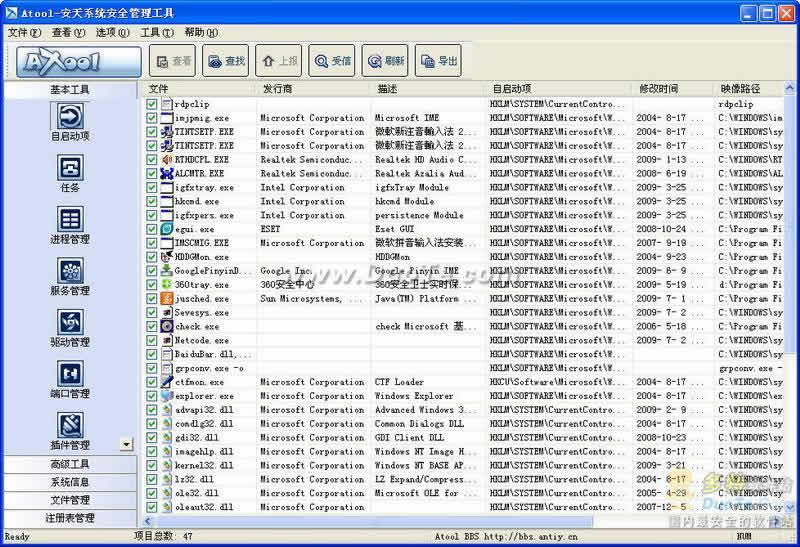Collapse the 基本工具 basic tools section
Image resolution: width=800 pixels, height=547 pixels.
[x=70, y=89]
